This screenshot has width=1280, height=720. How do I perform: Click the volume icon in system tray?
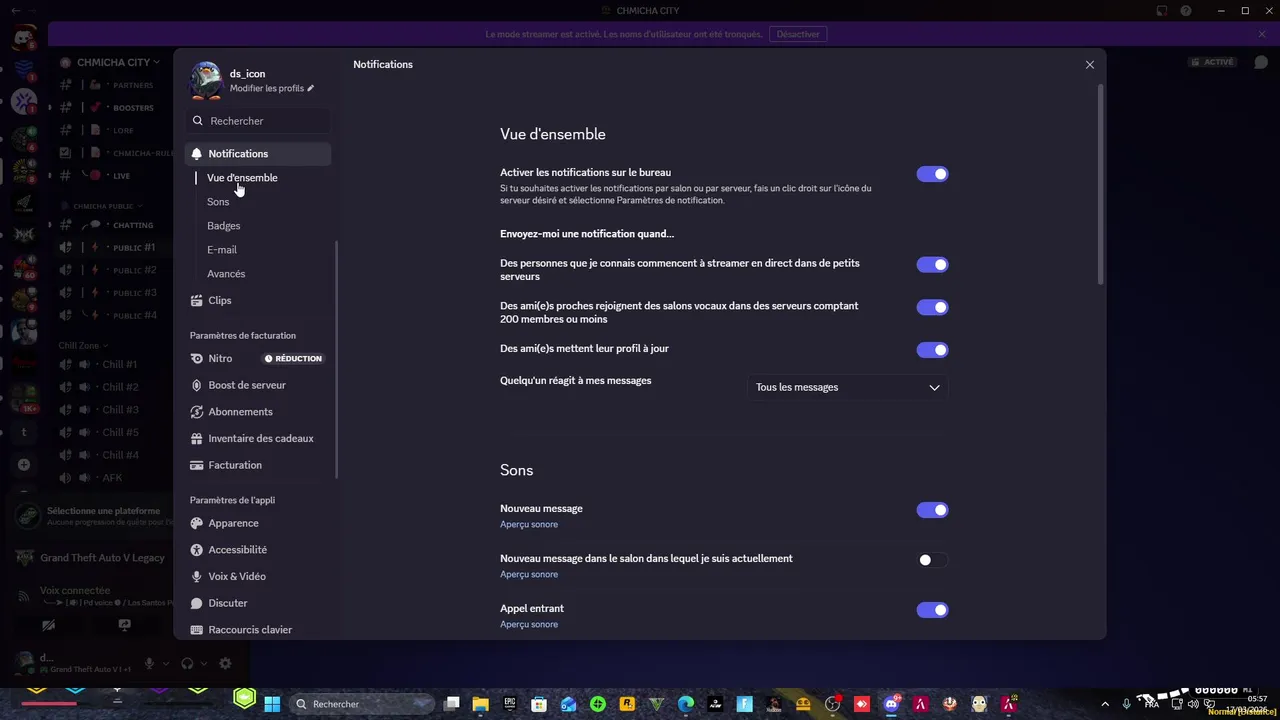(x=1193, y=704)
